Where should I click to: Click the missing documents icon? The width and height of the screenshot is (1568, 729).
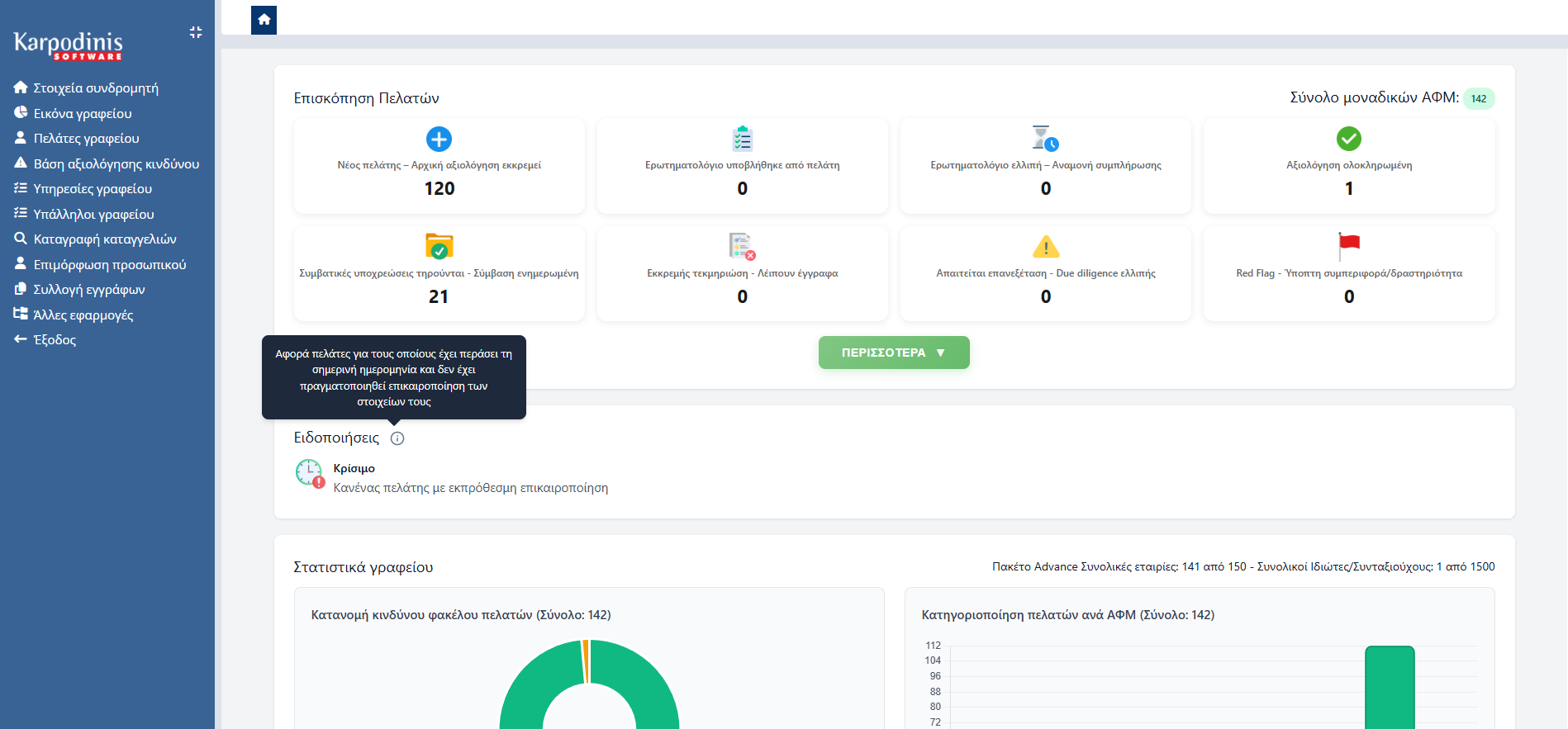(742, 246)
